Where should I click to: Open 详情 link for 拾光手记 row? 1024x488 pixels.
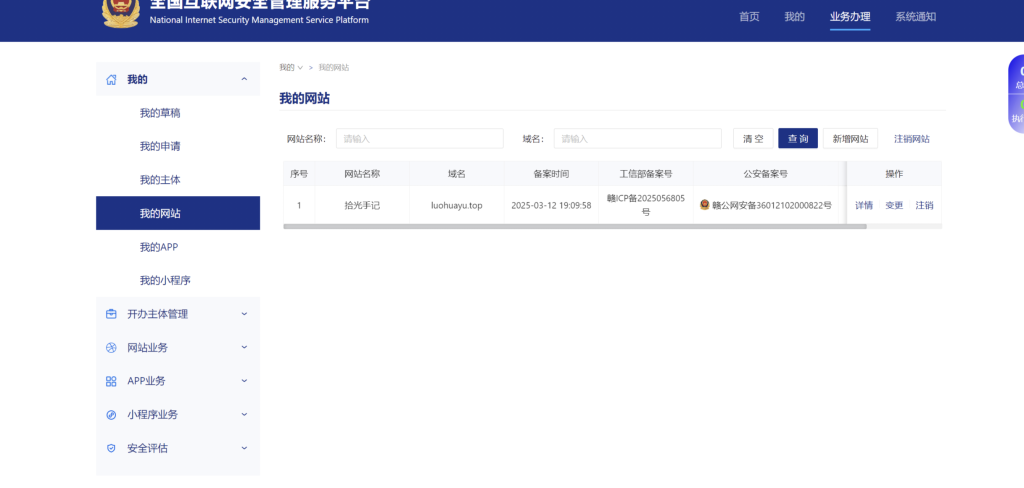coord(864,205)
